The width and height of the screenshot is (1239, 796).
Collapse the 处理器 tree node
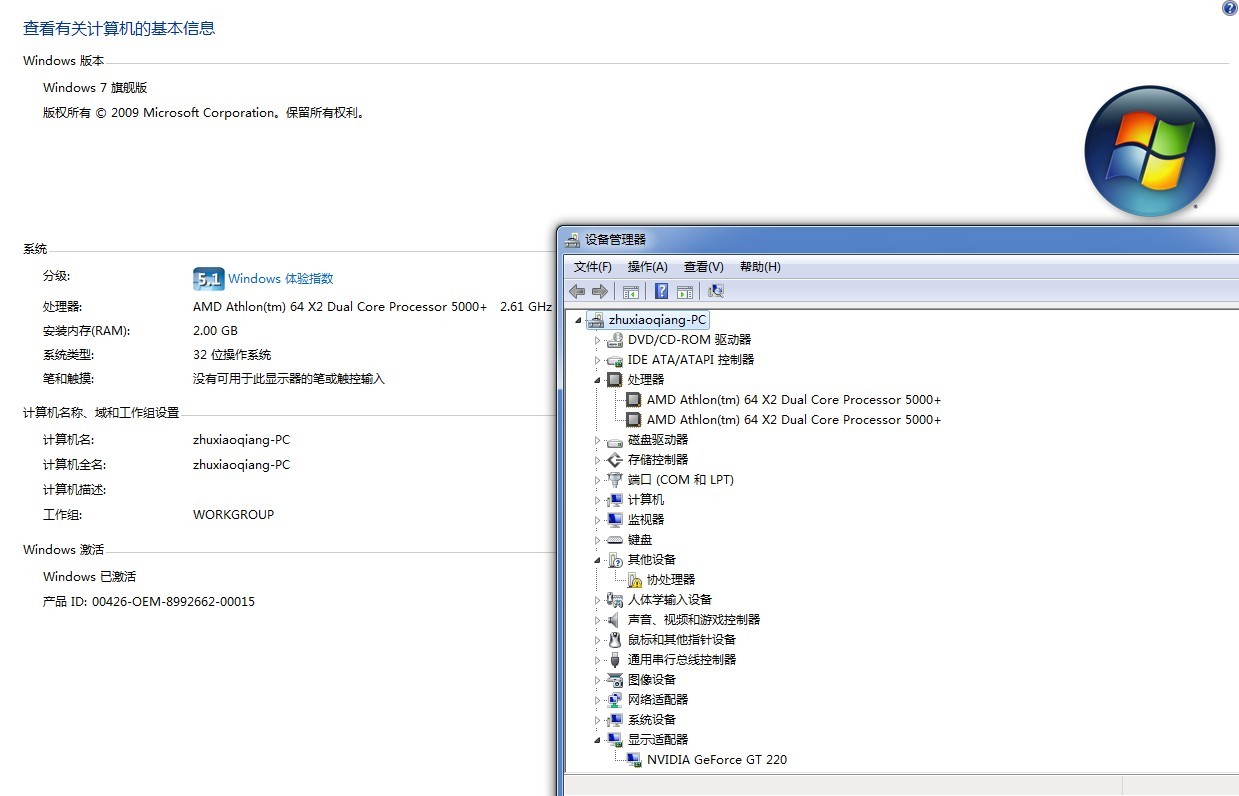click(x=598, y=380)
